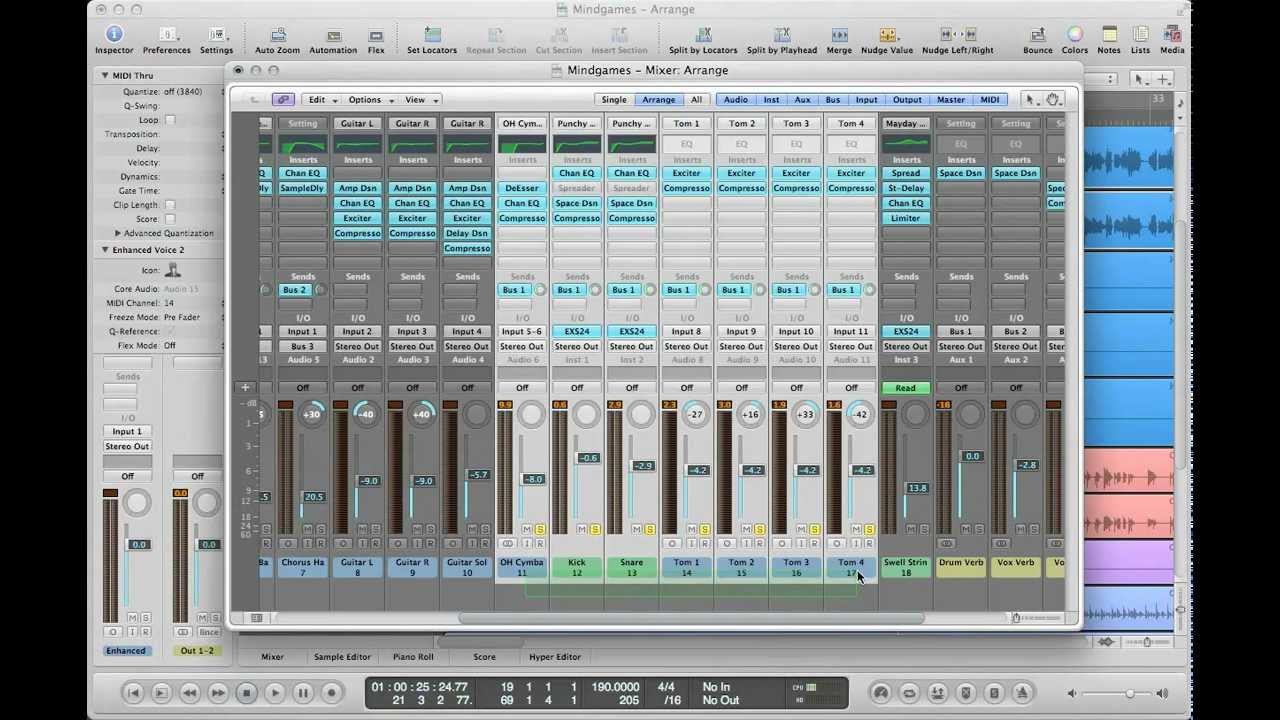This screenshot has height=720, width=1280.
Task: Open Guitar L output Stereo Out menu
Action: (x=357, y=347)
